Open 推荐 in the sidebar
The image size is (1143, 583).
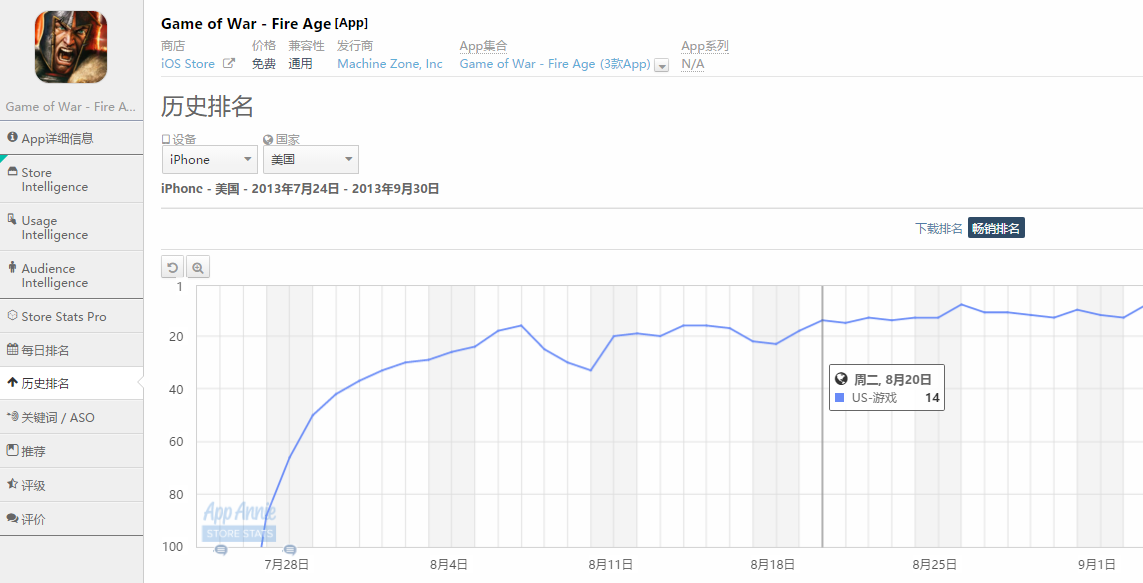[x=71, y=451]
